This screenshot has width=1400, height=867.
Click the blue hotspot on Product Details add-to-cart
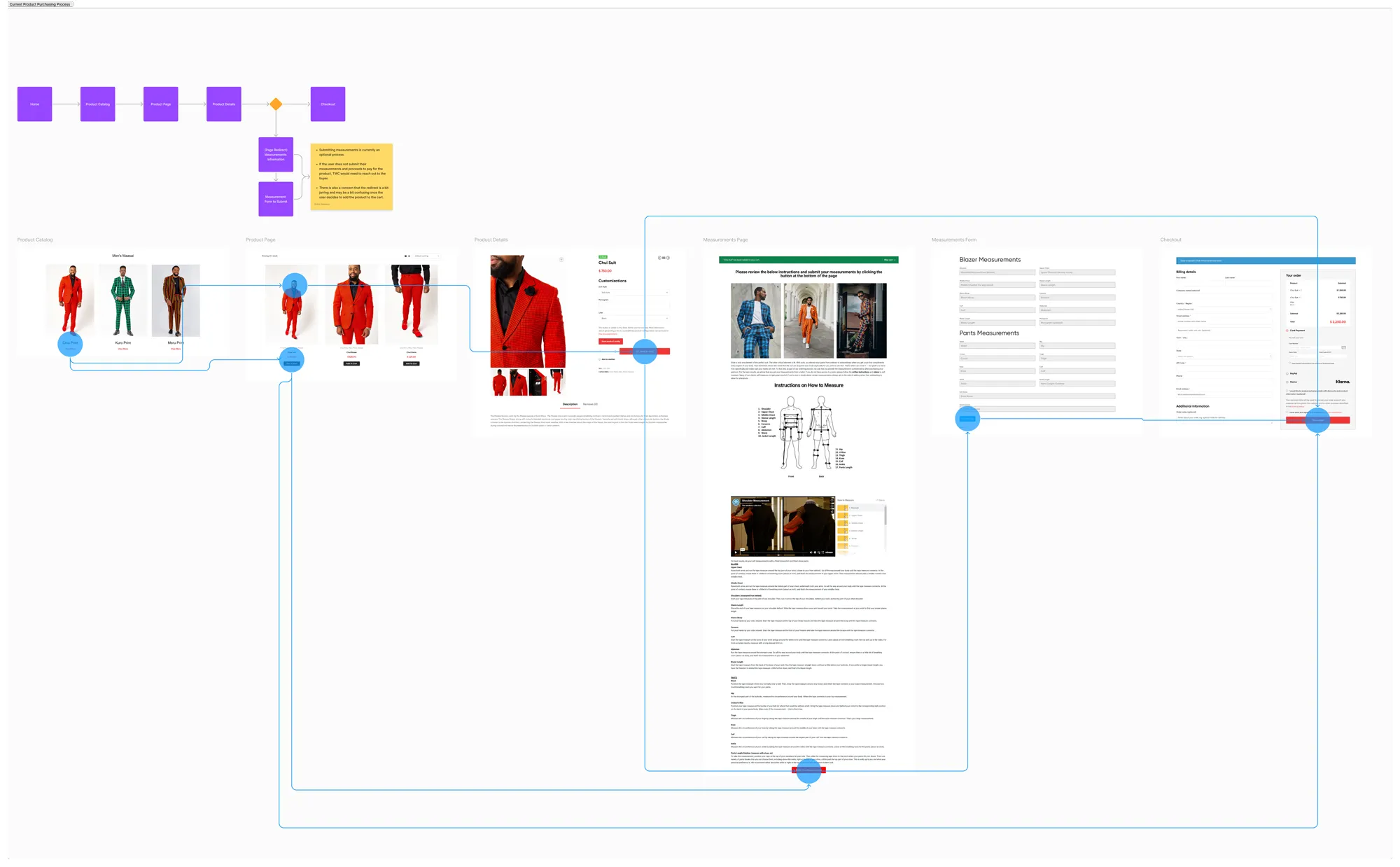pyautogui.click(x=645, y=352)
